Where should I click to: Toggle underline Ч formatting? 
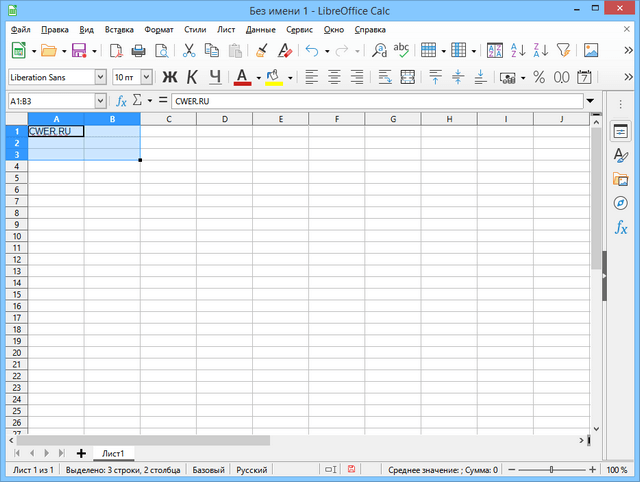pyautogui.click(x=214, y=76)
